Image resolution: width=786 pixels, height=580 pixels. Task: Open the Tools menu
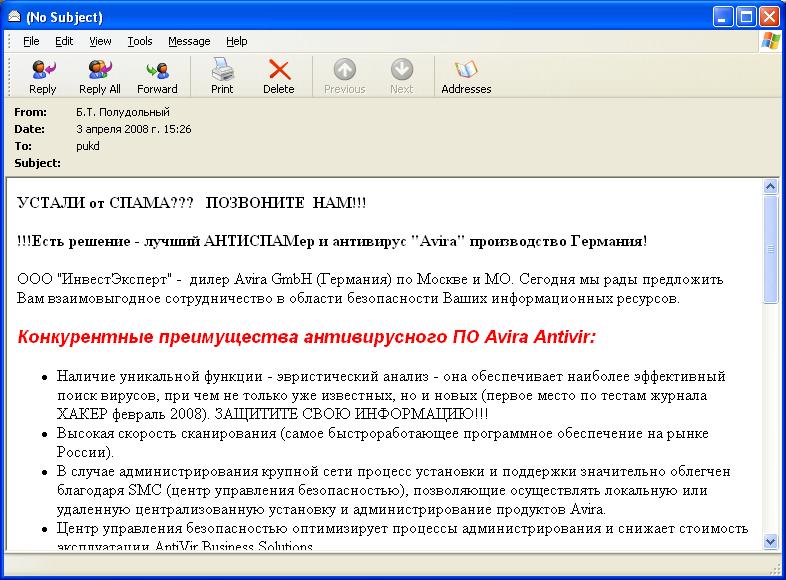[x=140, y=41]
